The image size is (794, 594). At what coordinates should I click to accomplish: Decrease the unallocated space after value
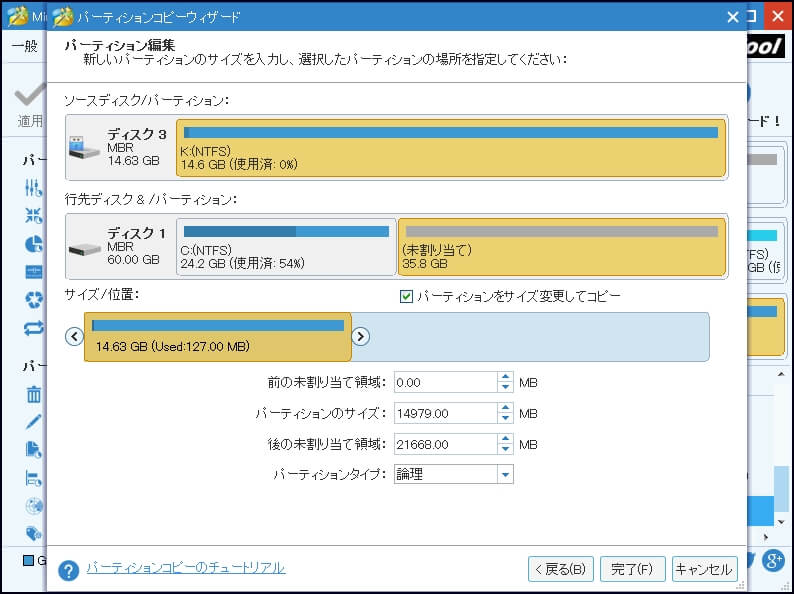click(505, 449)
